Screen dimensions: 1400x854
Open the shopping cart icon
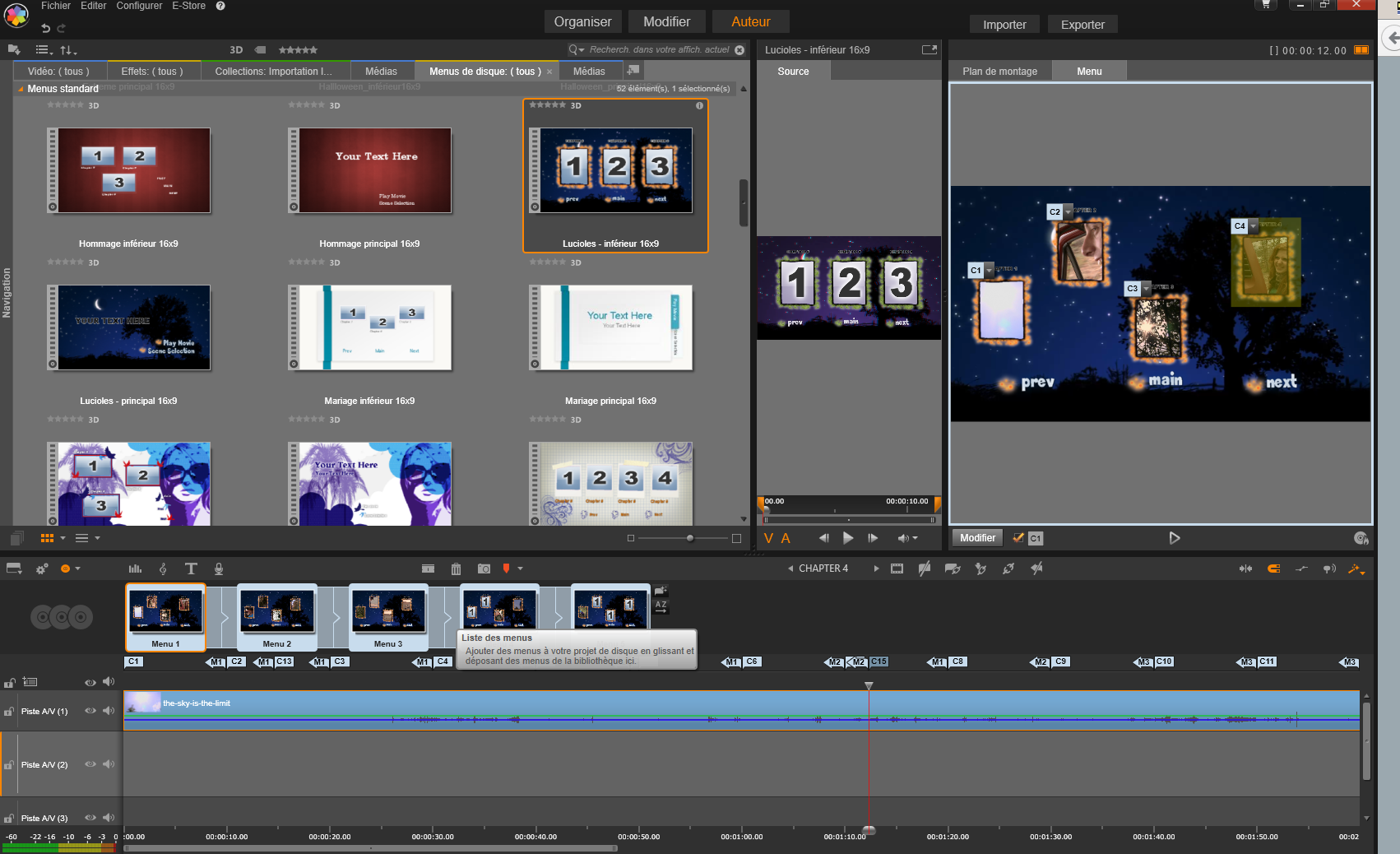pos(1266,5)
